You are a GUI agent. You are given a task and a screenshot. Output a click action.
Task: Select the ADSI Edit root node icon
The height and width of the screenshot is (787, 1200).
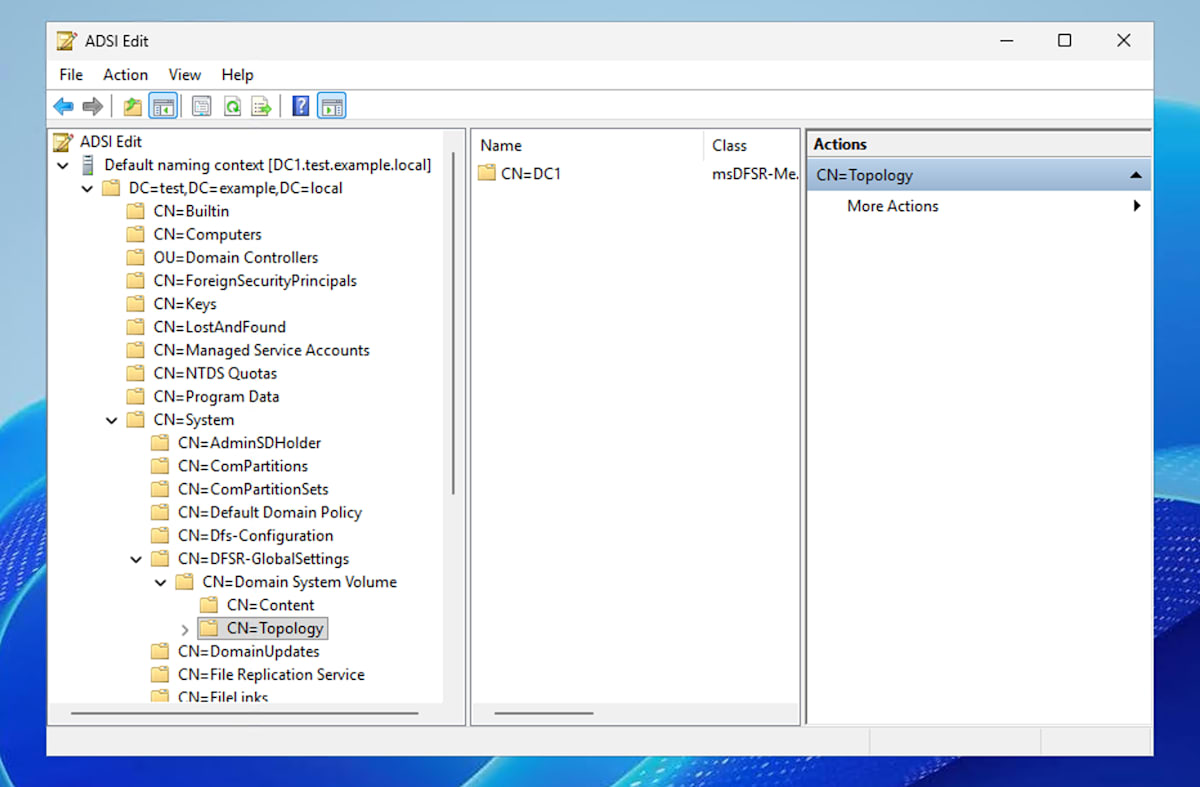pos(64,142)
